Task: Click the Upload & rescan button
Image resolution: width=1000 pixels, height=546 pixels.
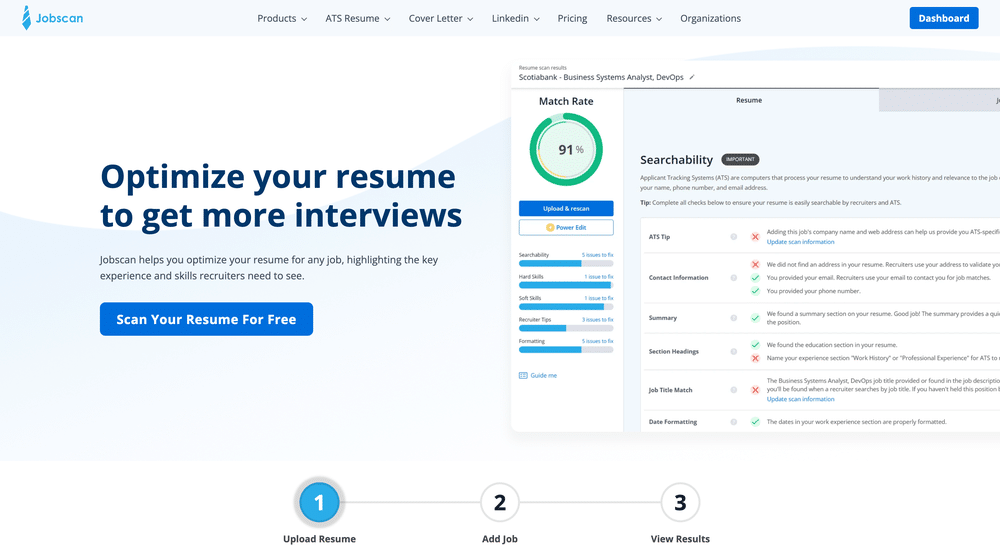Action: 566,208
